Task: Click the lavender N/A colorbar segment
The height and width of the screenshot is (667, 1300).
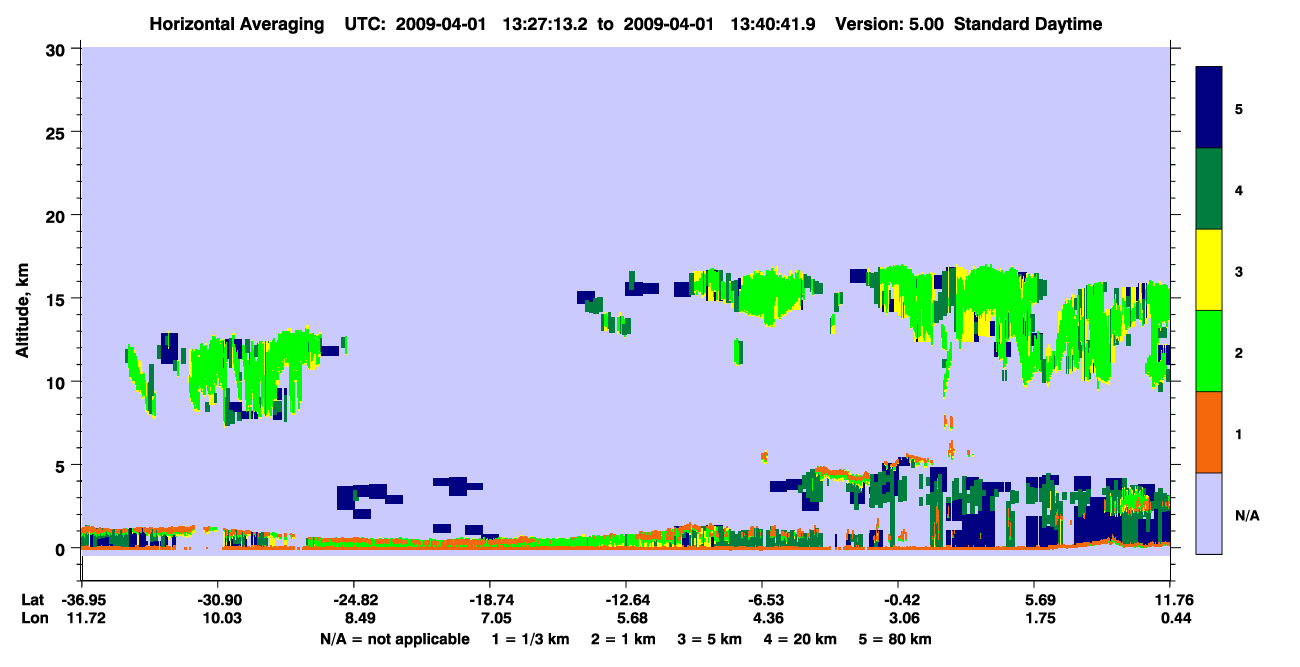Action: click(1210, 513)
